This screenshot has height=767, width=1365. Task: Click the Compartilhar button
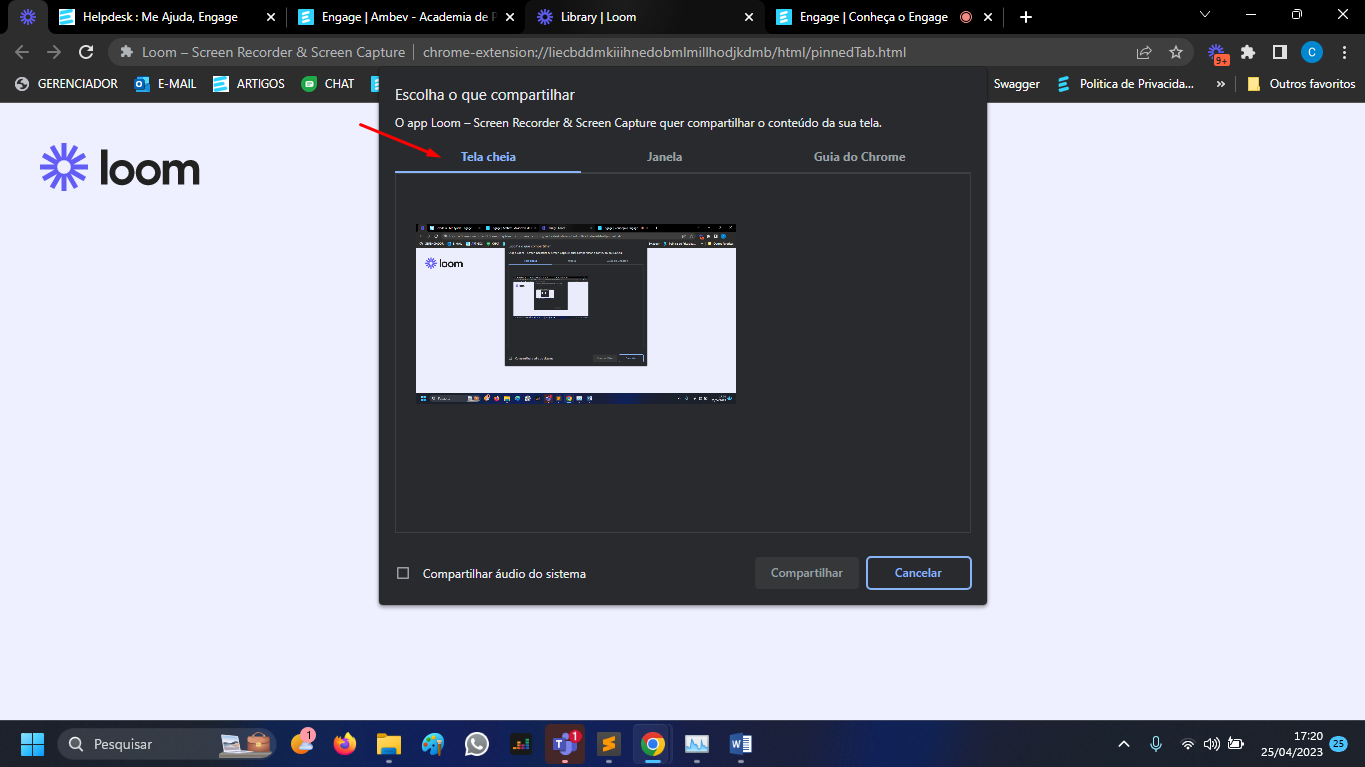pos(807,573)
